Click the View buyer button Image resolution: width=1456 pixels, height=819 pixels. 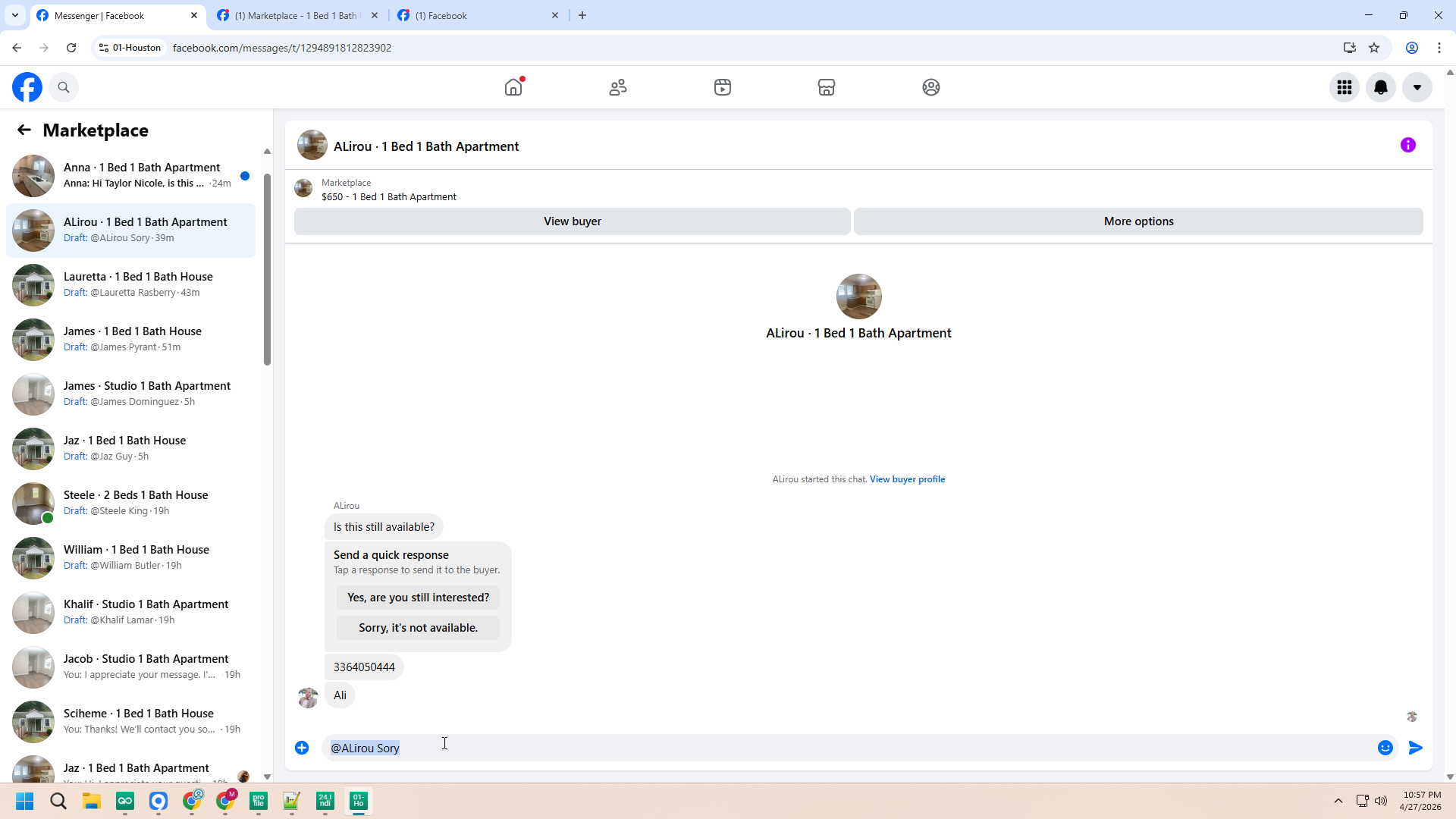[572, 221]
